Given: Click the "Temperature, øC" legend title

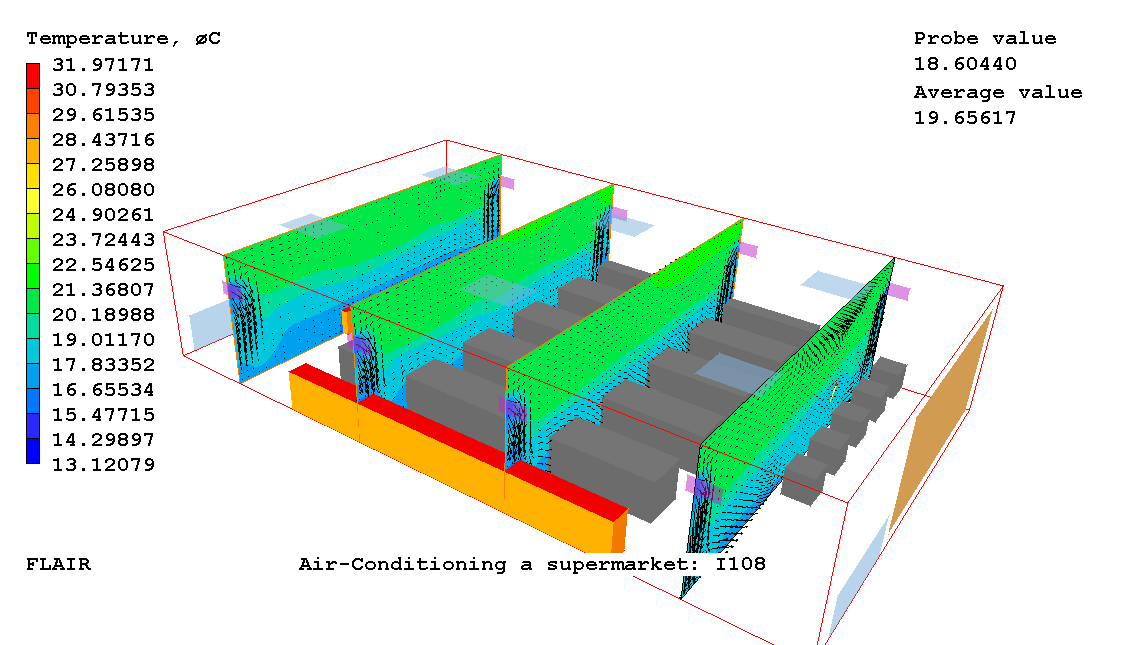Looking at the screenshot, I should 123,39.
